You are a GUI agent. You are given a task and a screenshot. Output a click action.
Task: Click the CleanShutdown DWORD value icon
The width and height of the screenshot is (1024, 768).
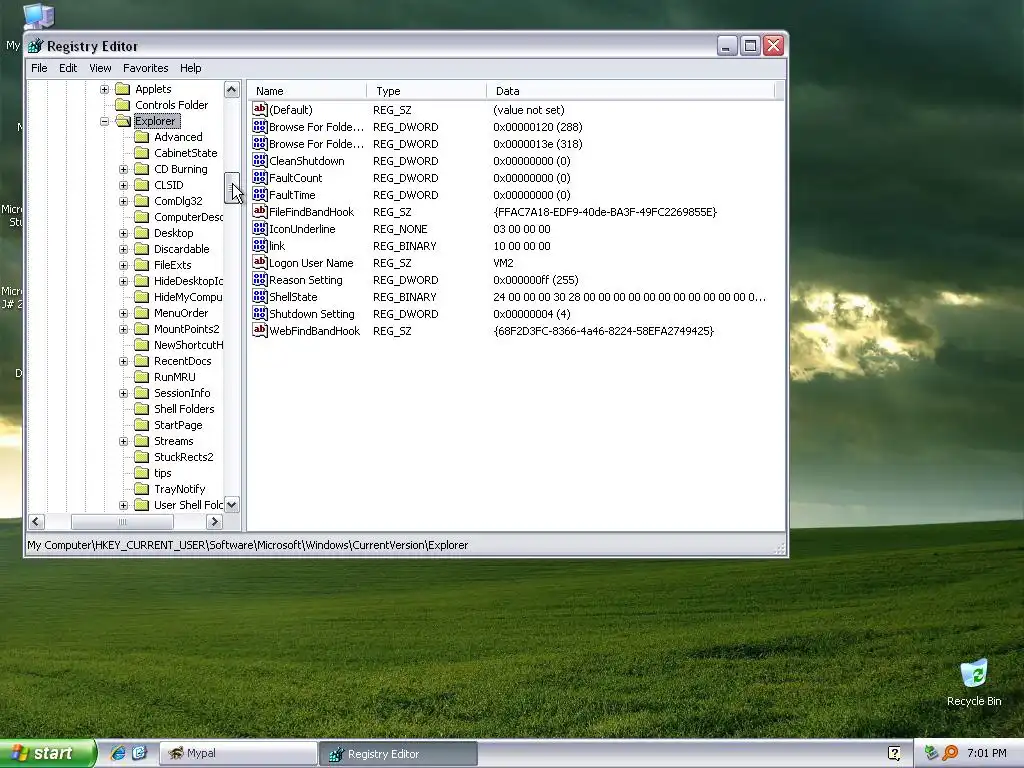[260, 161]
